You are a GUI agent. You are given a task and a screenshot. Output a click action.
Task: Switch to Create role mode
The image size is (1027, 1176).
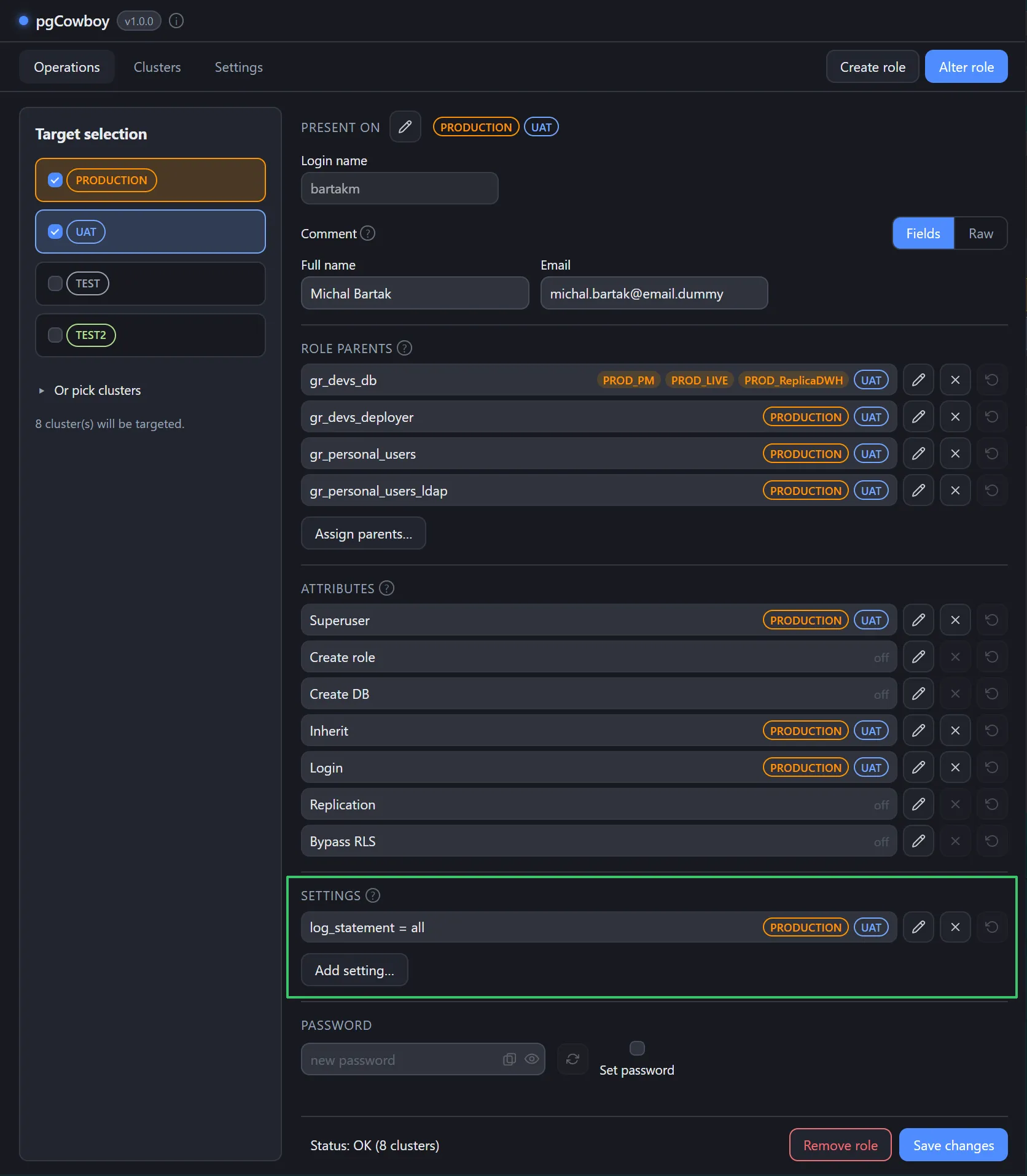[873, 67]
